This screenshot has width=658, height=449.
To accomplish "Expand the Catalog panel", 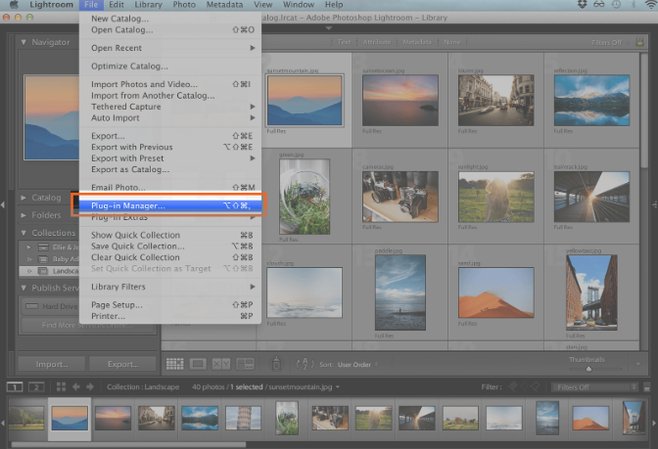I will (x=24, y=197).
